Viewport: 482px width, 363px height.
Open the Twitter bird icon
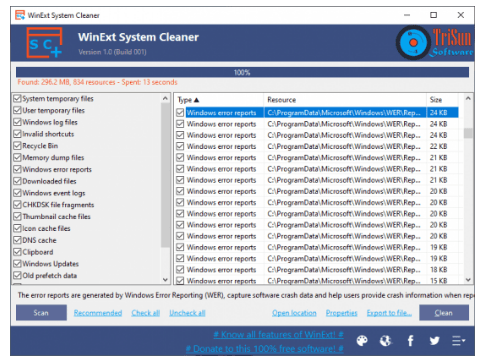pos(434,341)
